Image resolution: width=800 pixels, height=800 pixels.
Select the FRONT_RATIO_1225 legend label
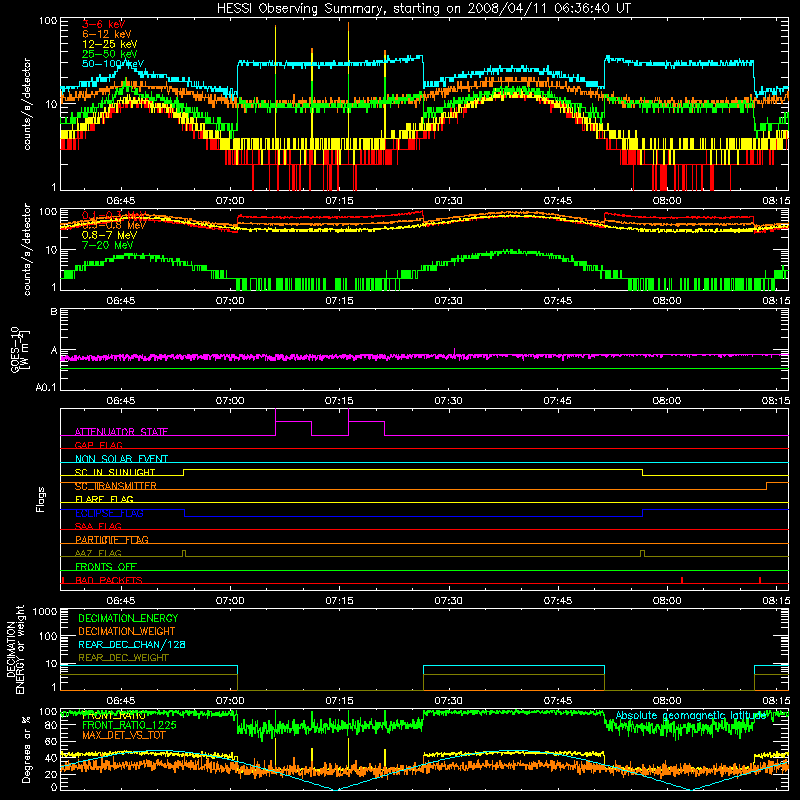pos(129,725)
